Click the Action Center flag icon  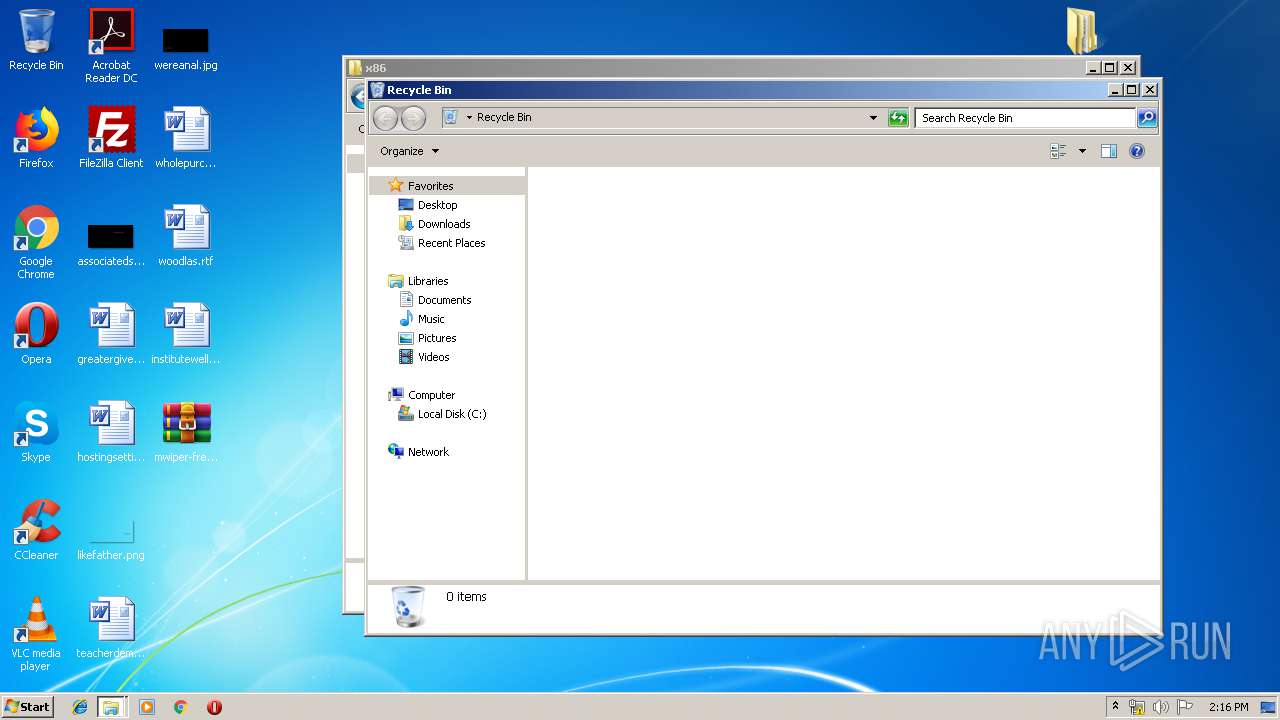click(1185, 707)
